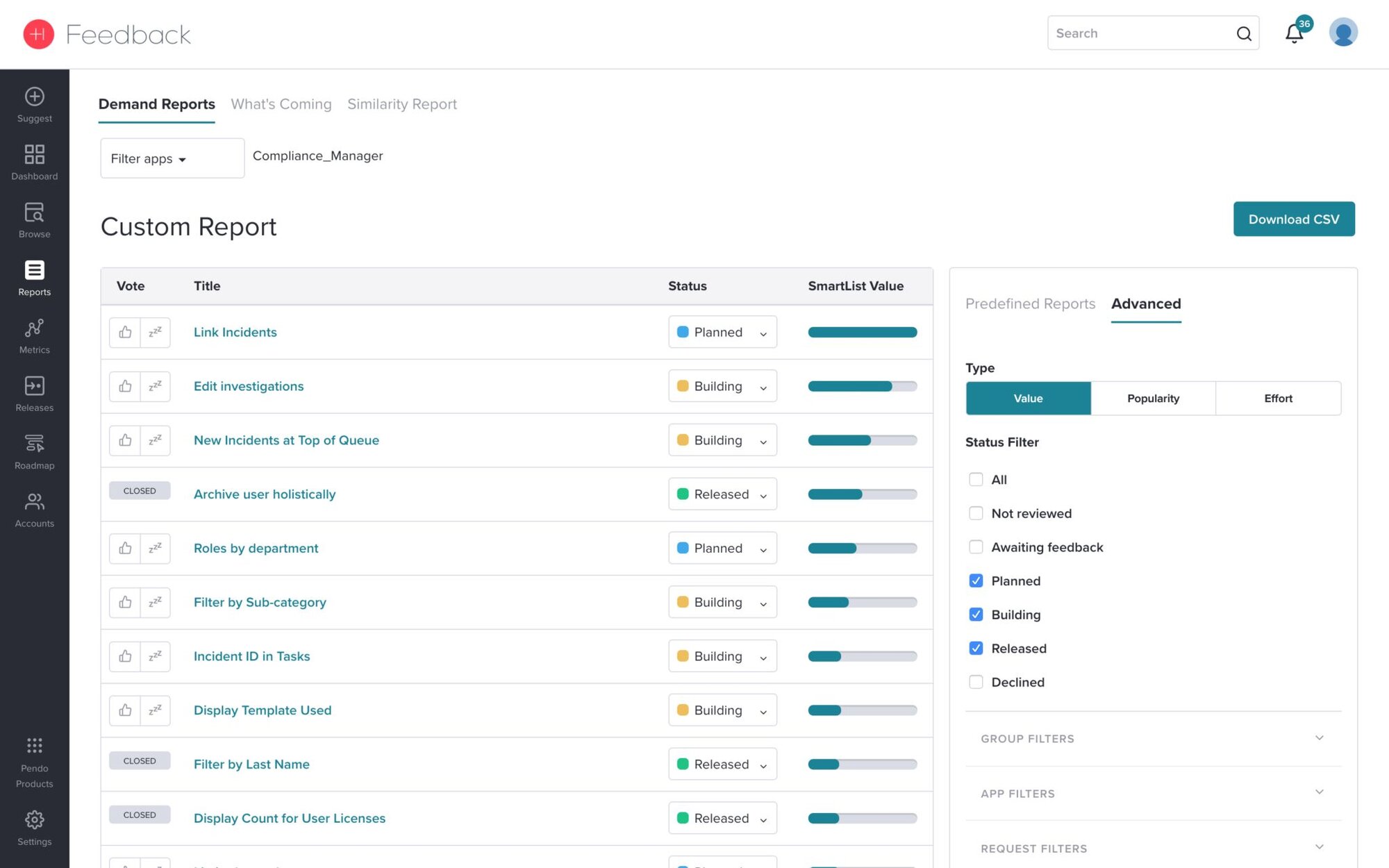The width and height of the screenshot is (1389, 868).
Task: Open Browse from the sidebar
Action: 35,220
